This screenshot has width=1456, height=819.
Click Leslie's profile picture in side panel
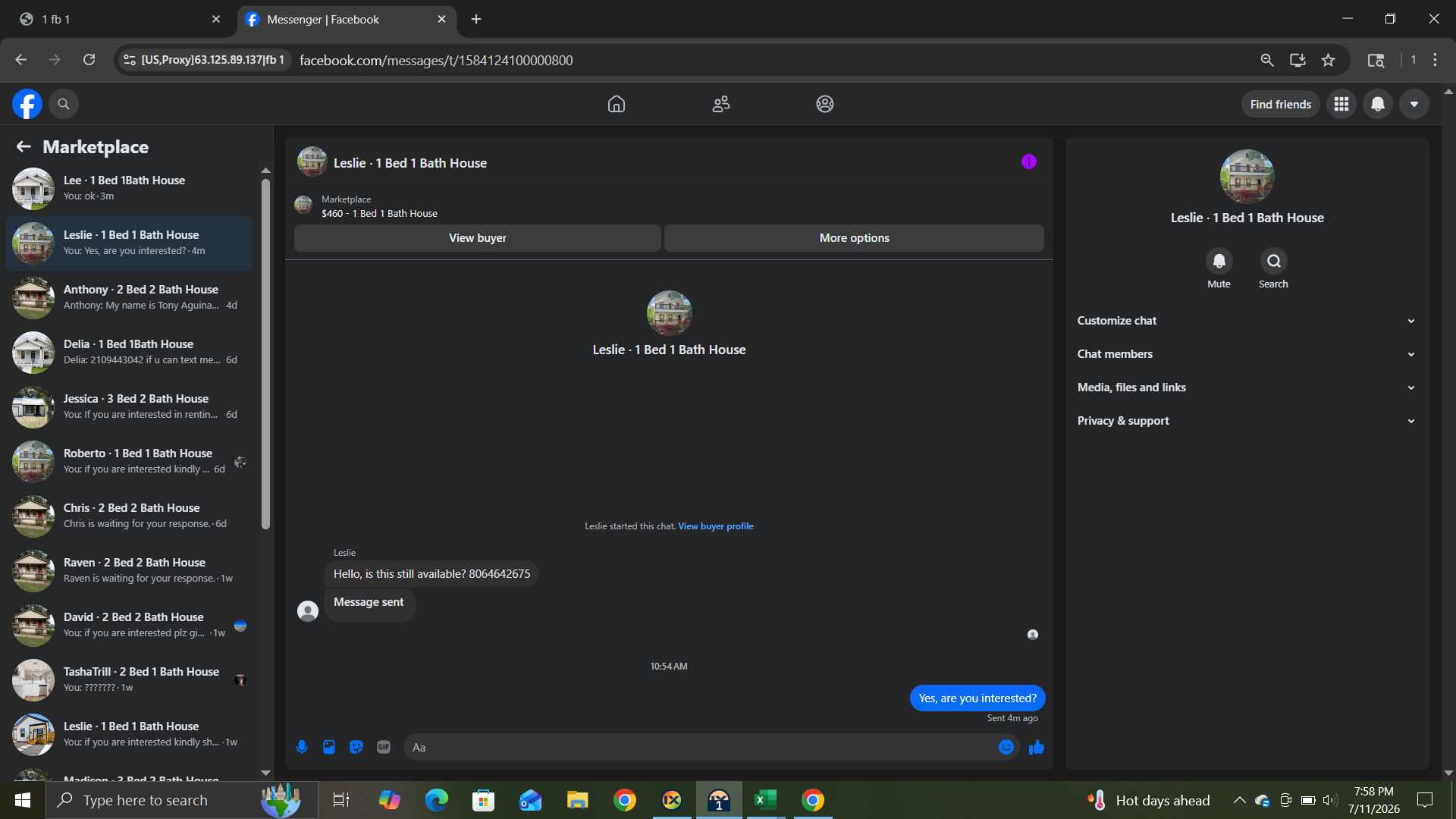click(1247, 177)
